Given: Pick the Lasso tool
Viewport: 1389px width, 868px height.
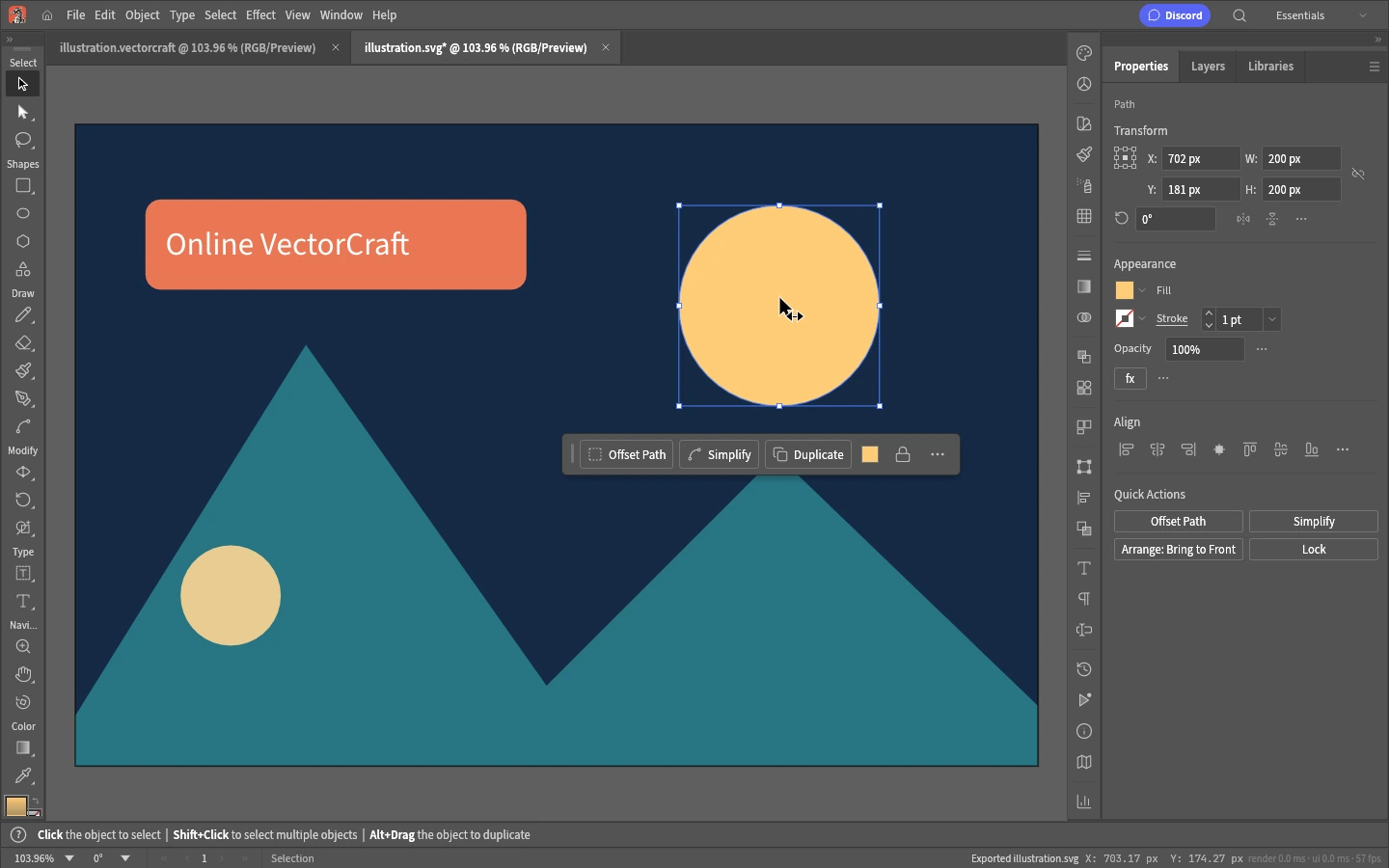Looking at the screenshot, I should (x=23, y=140).
